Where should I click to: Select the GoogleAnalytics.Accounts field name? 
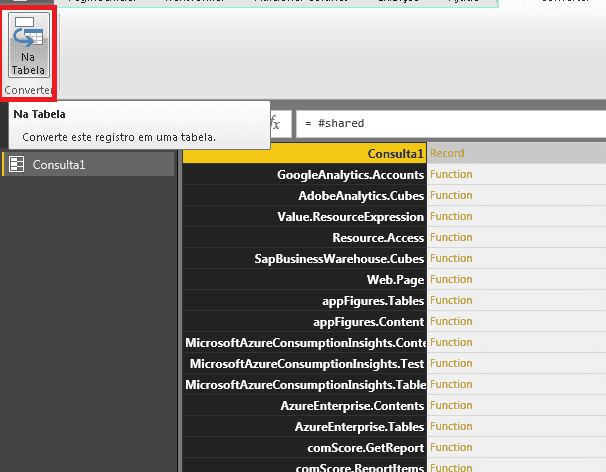tap(305, 174)
